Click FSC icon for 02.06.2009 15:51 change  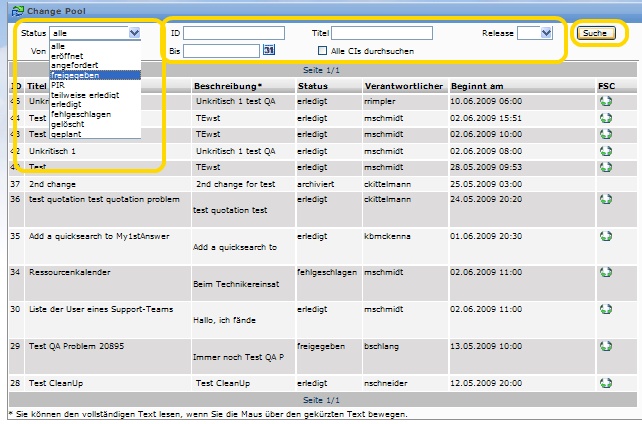click(606, 118)
